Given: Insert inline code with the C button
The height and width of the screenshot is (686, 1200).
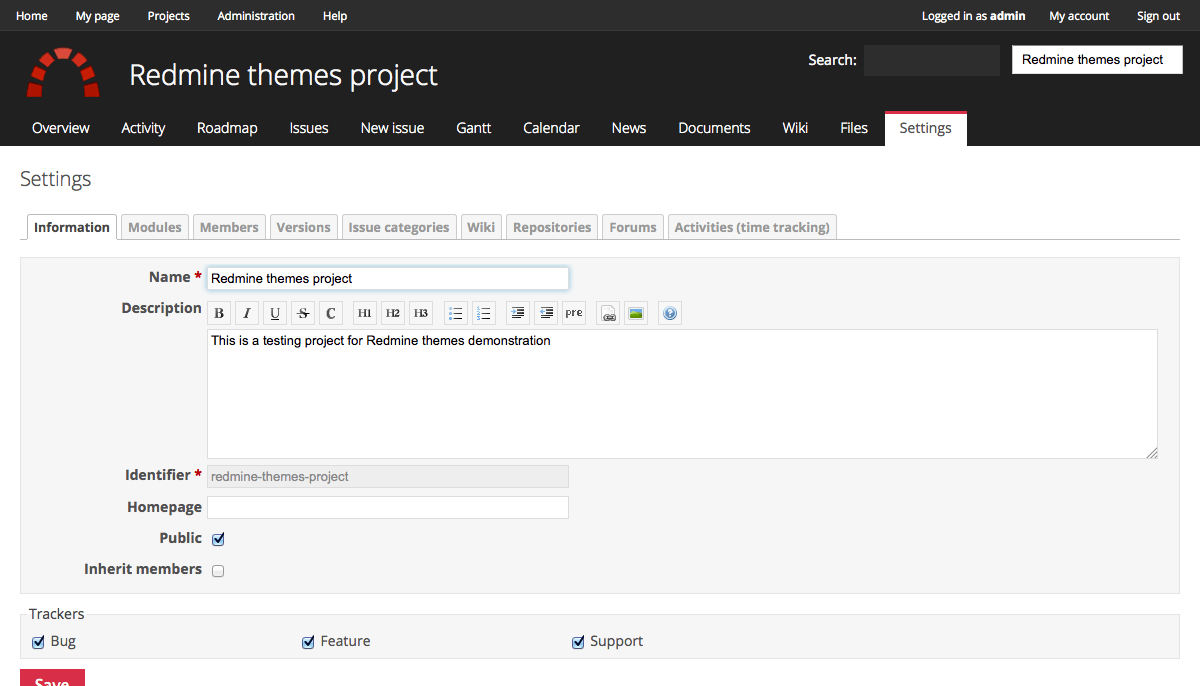Looking at the screenshot, I should tap(331, 313).
